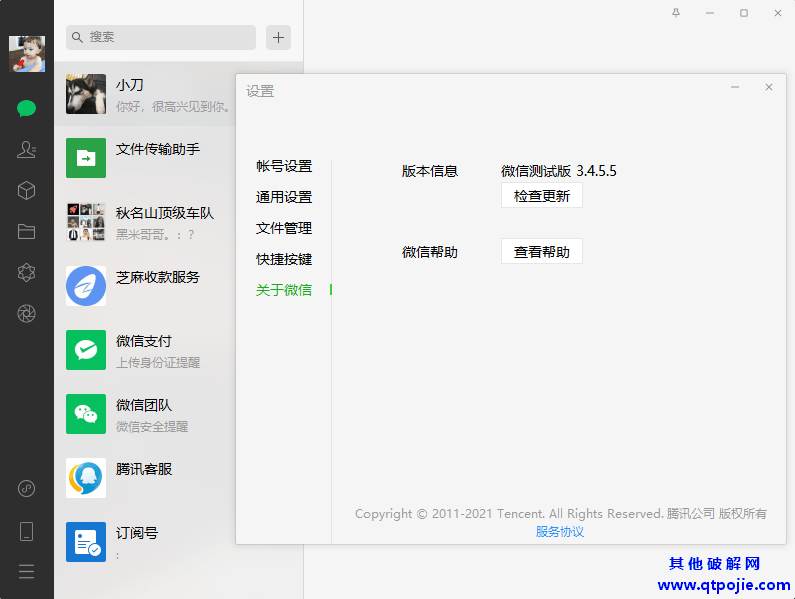Click the plus button next to search
The width and height of the screenshot is (795, 599).
click(x=278, y=38)
